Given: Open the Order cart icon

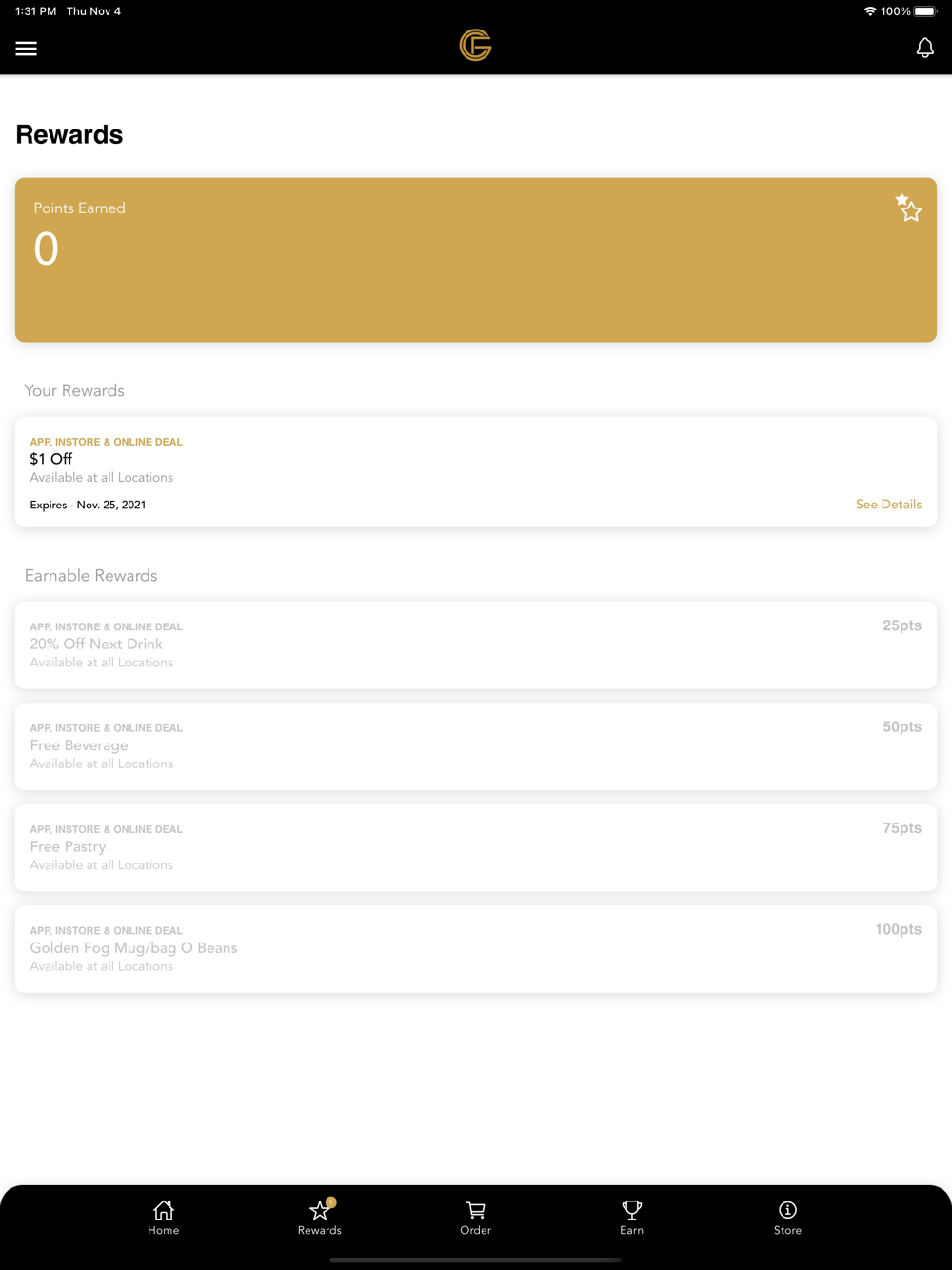Looking at the screenshot, I should [476, 1218].
